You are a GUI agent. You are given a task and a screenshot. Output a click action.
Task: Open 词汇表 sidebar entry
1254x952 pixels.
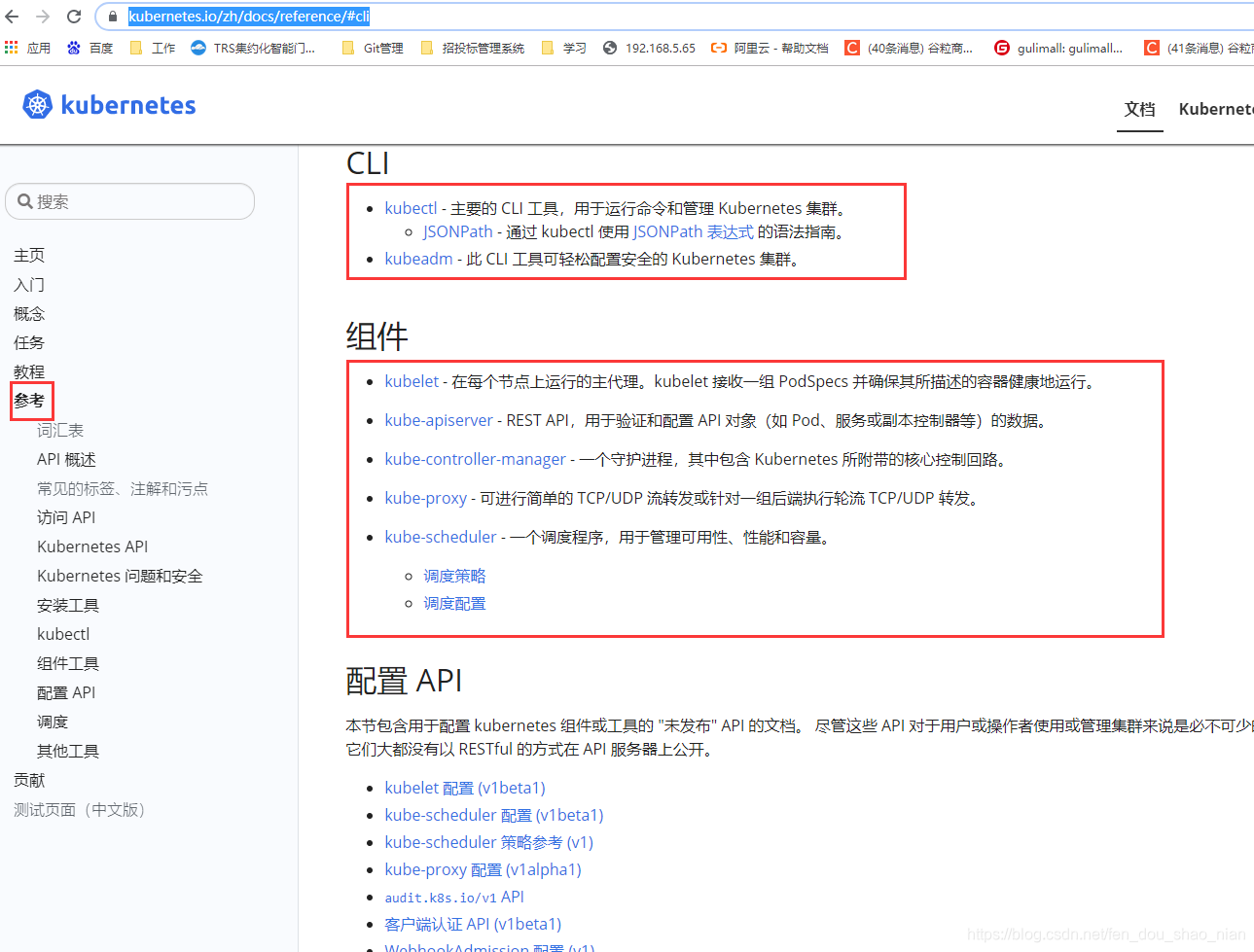pyautogui.click(x=60, y=430)
